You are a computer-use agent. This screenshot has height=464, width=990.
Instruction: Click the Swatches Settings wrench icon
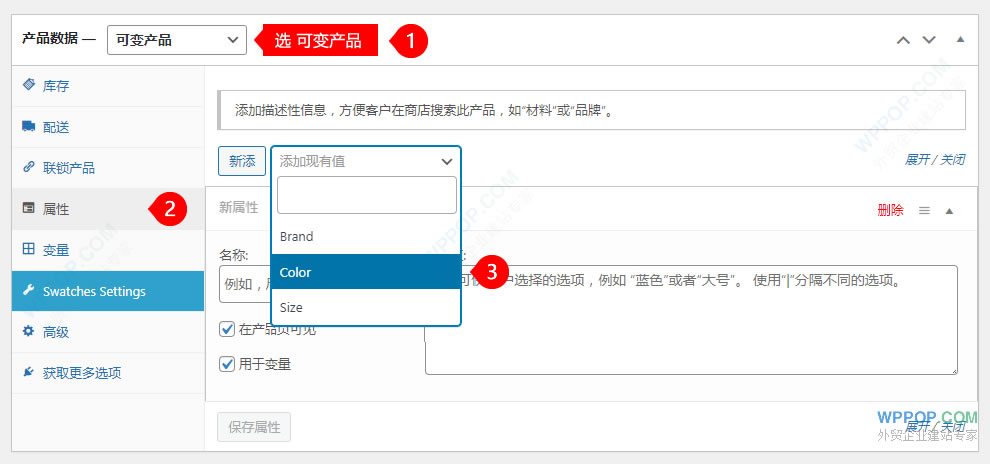pos(28,291)
